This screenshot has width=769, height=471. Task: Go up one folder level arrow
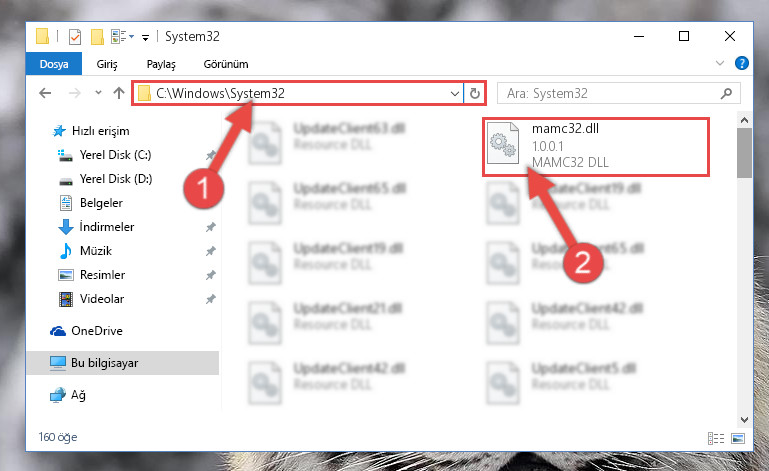(119, 93)
